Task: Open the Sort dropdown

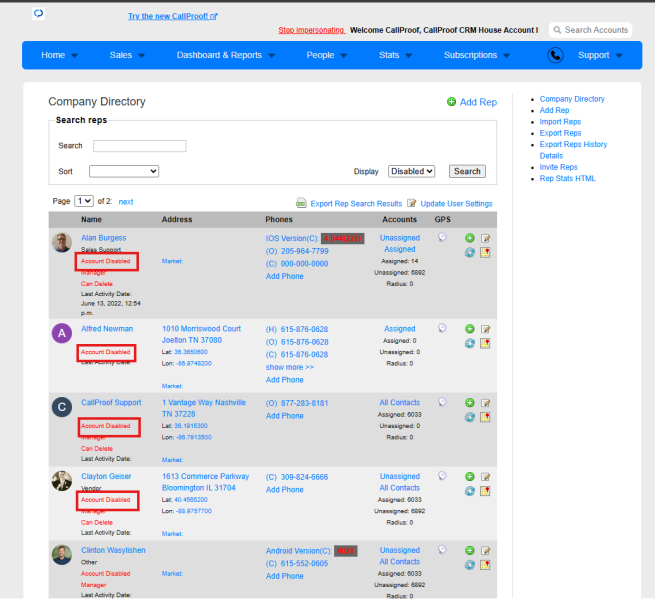Action: (x=124, y=171)
